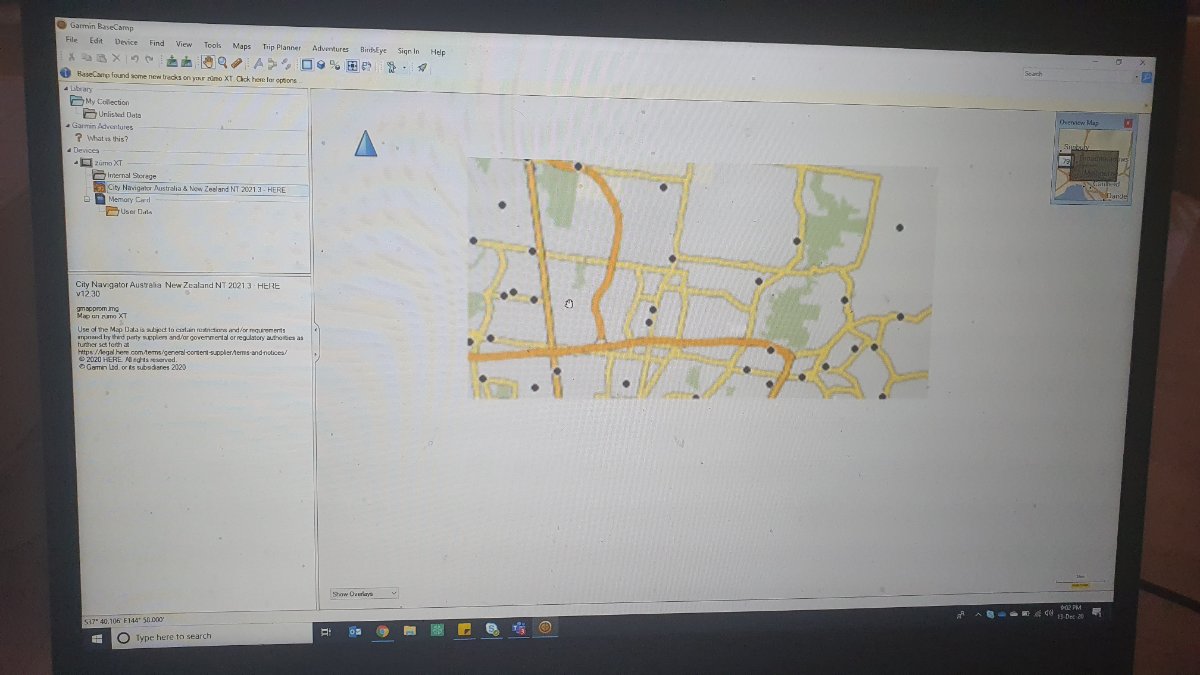Viewport: 1200px width, 675px height.
Task: Click the Send to Device icon
Action: pyautogui.click(x=171, y=61)
